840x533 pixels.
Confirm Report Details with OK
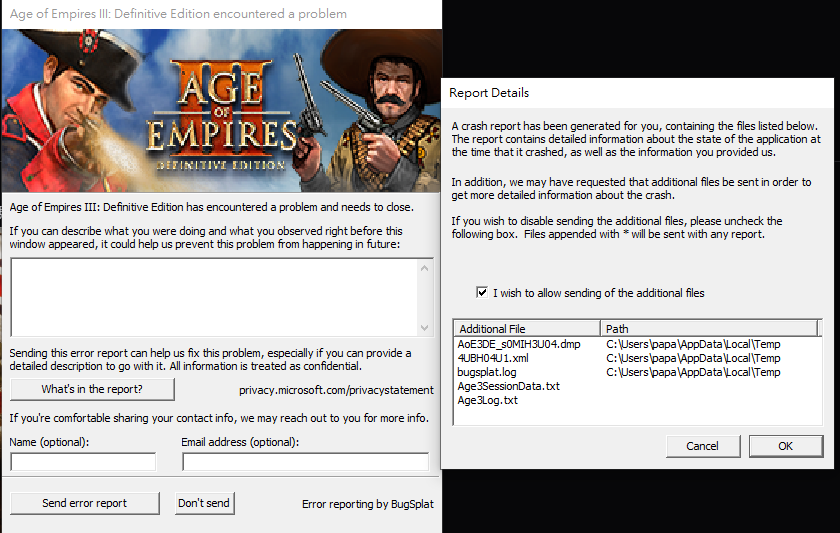[786, 446]
